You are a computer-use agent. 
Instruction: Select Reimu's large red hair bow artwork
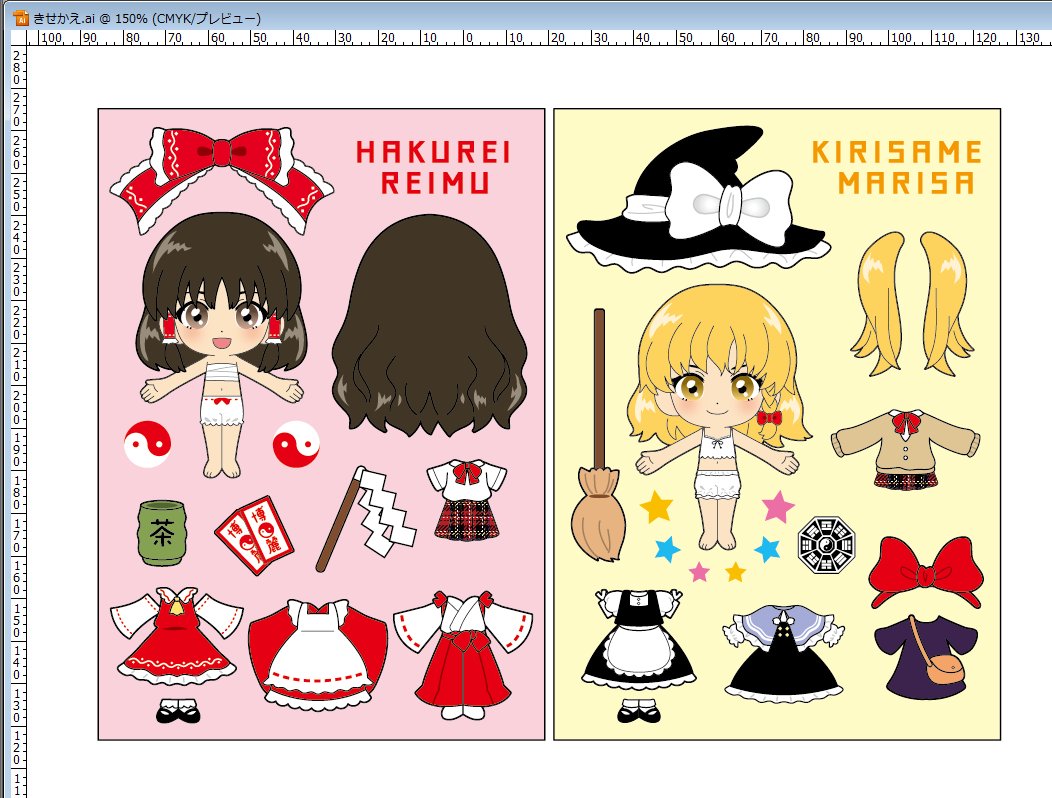point(221,180)
